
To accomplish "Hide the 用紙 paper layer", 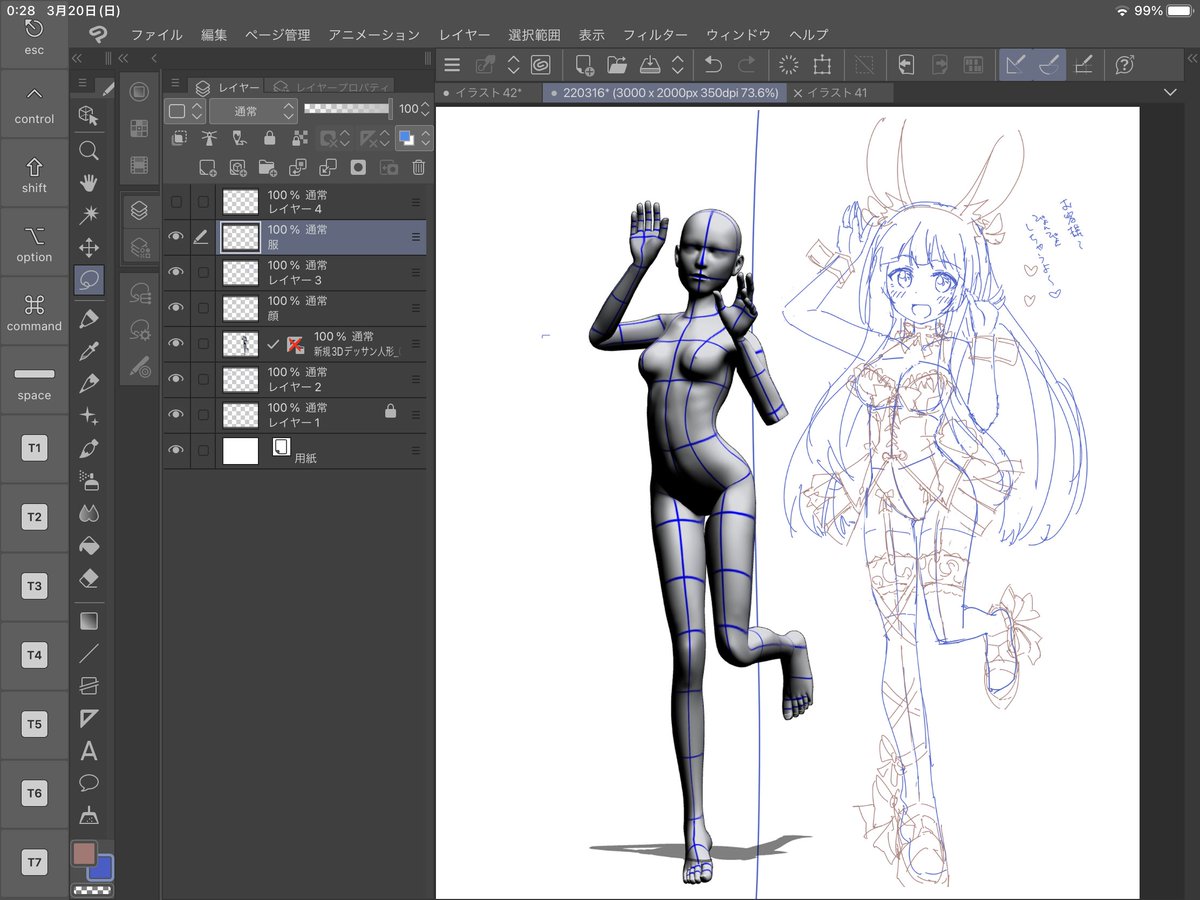I will 176,450.
